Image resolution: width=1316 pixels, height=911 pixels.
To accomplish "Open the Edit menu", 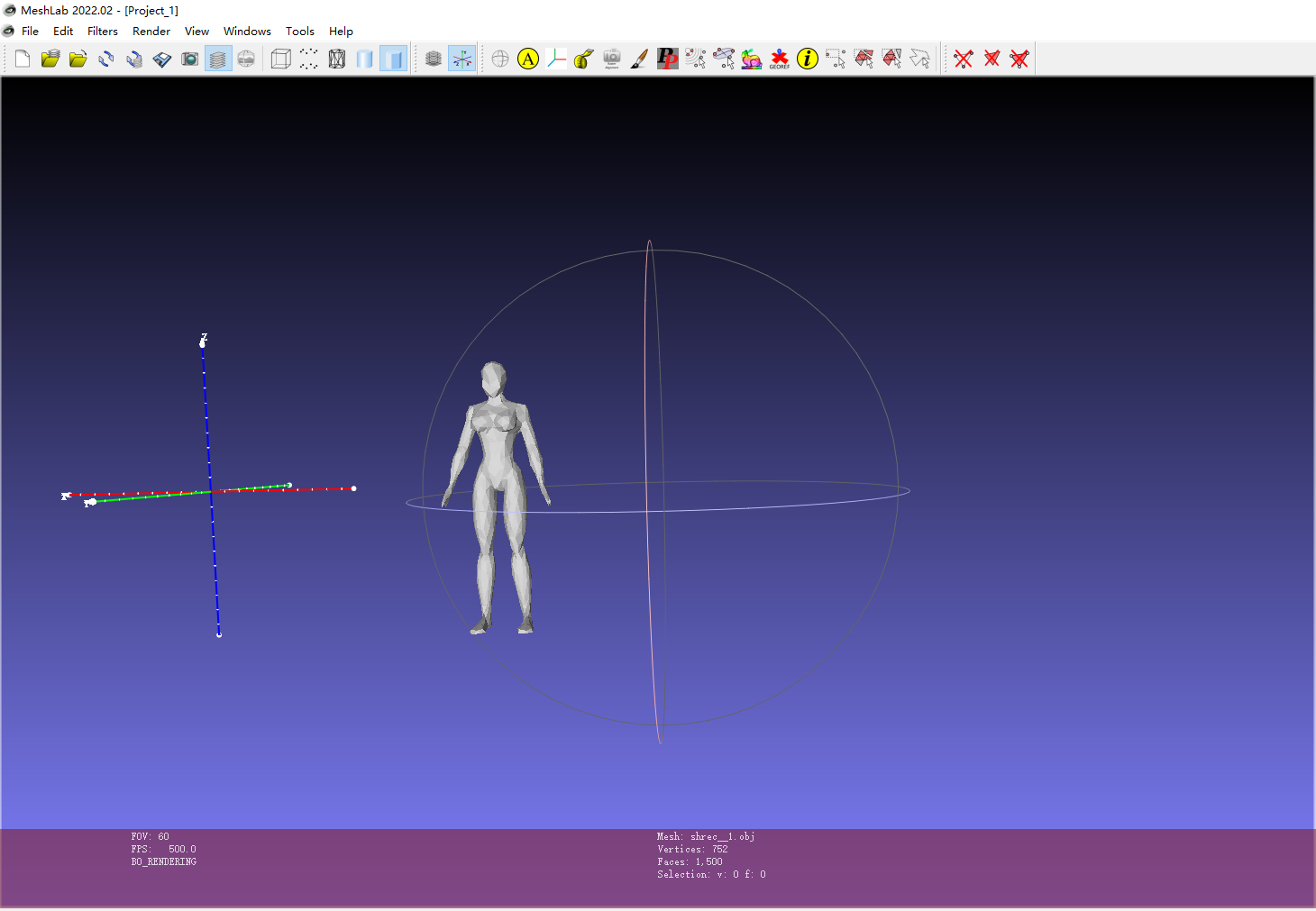I will point(63,31).
